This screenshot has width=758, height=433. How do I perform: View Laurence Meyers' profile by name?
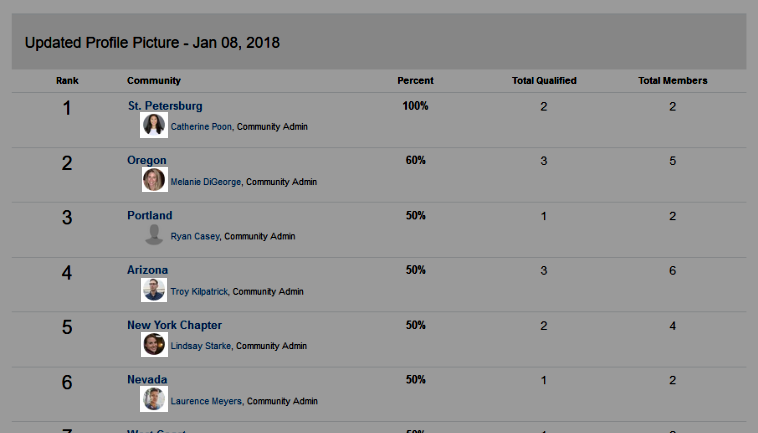(x=206, y=401)
